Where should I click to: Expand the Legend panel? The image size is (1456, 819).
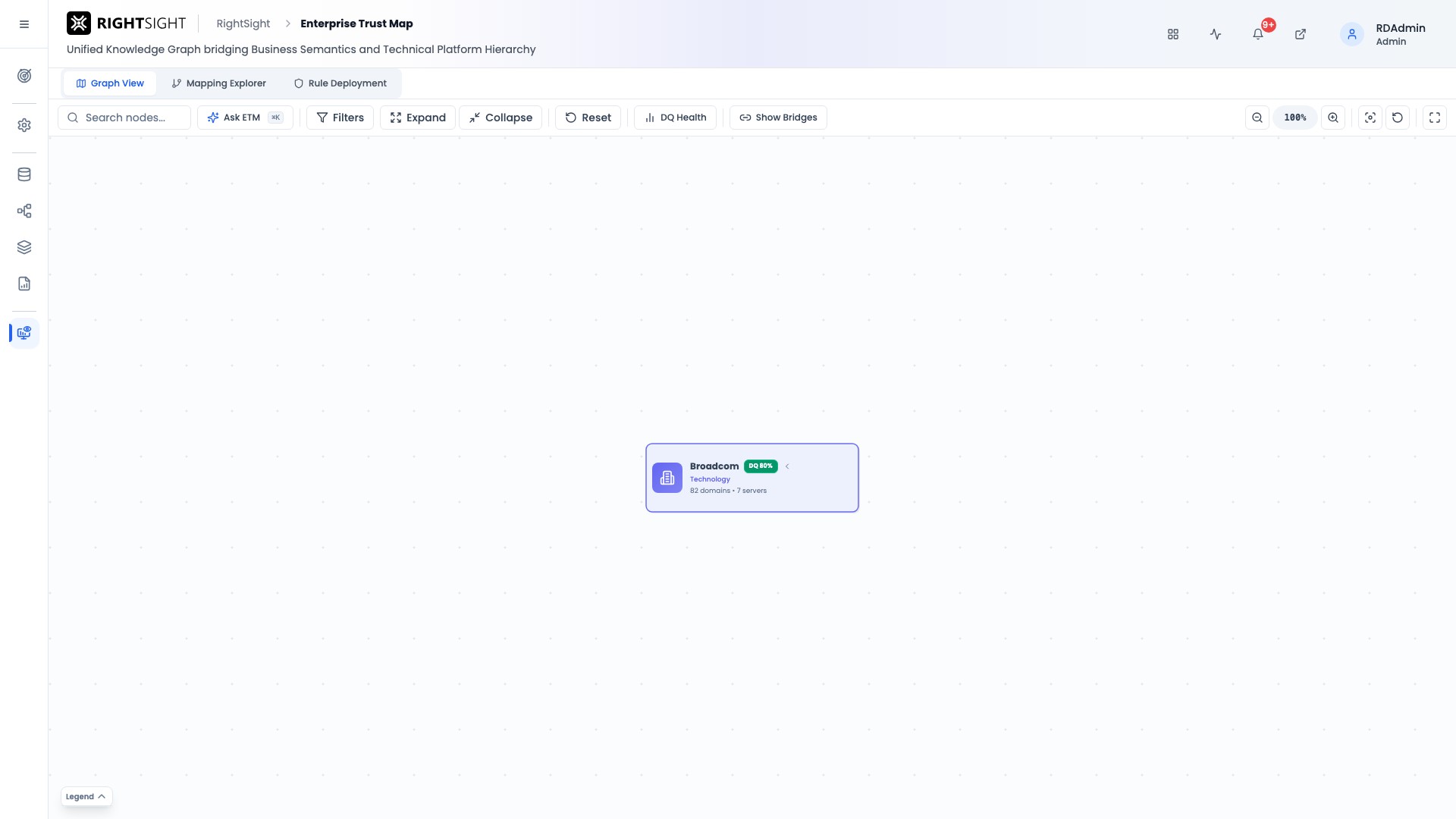point(86,796)
